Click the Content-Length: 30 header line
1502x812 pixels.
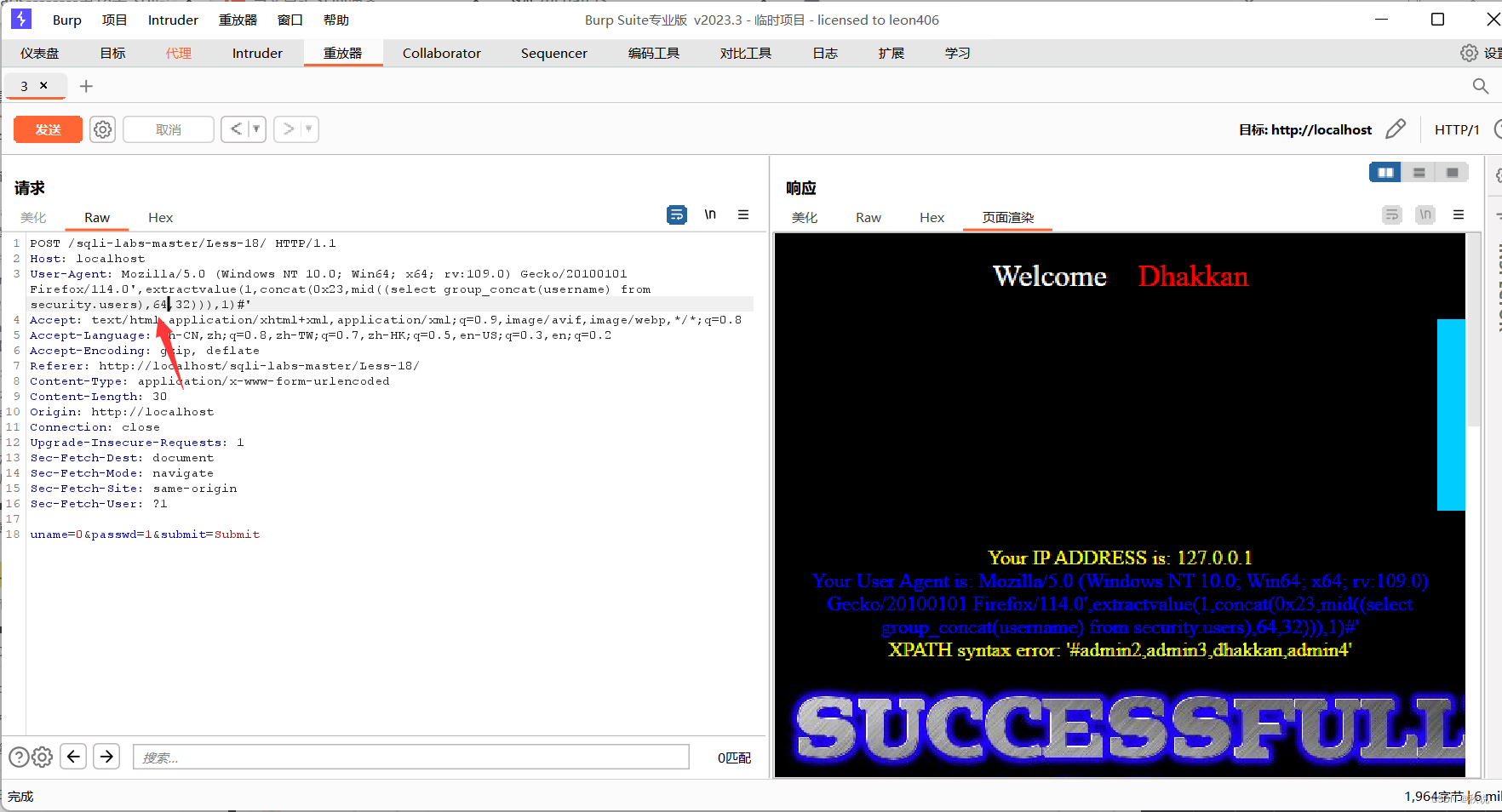99,397
